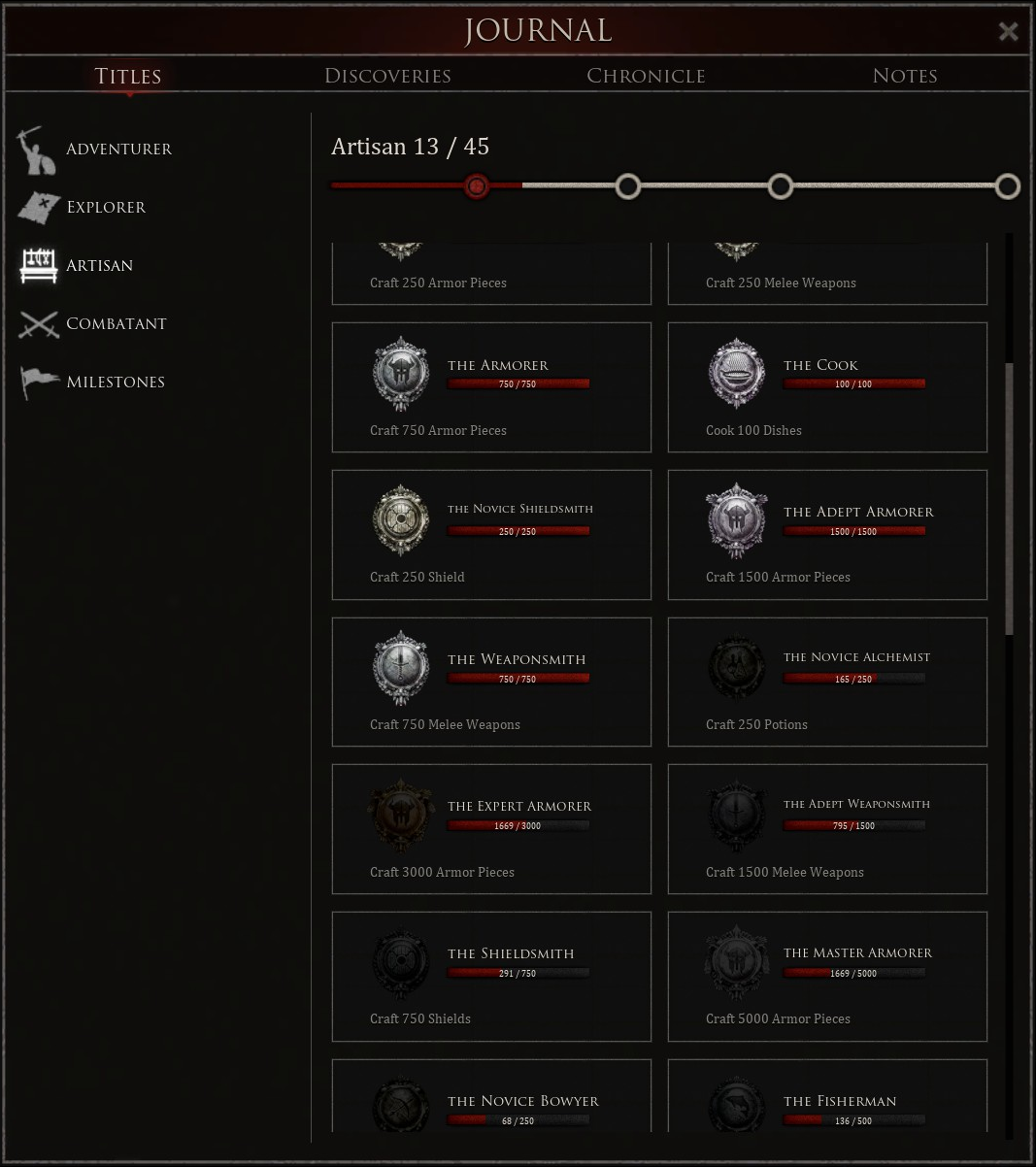Select the Expert Armorer title card
Viewport: 1036px width, 1167px height.
tap(491, 828)
